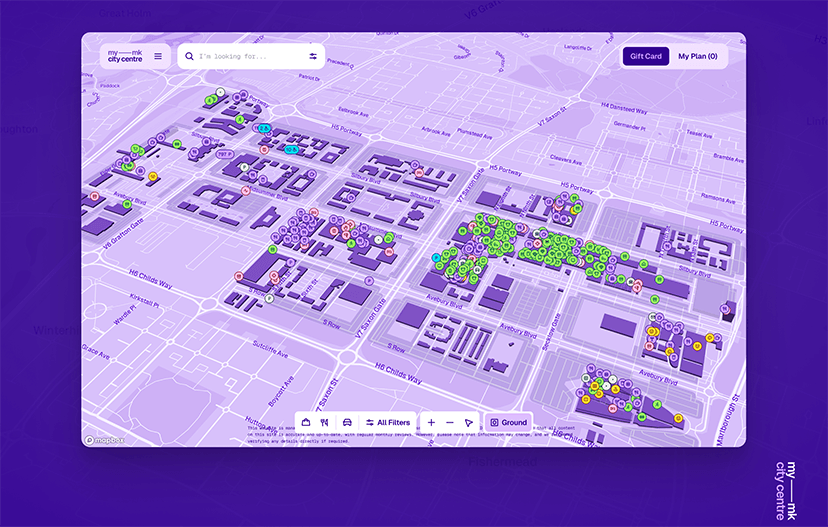
Task: Click the locate-me arrow icon
Action: [x=468, y=422]
